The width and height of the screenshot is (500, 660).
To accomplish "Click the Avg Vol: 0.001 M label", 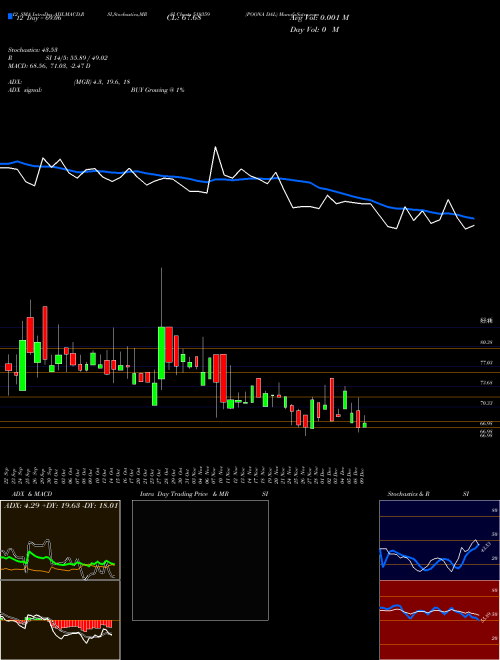I will [x=319, y=18].
